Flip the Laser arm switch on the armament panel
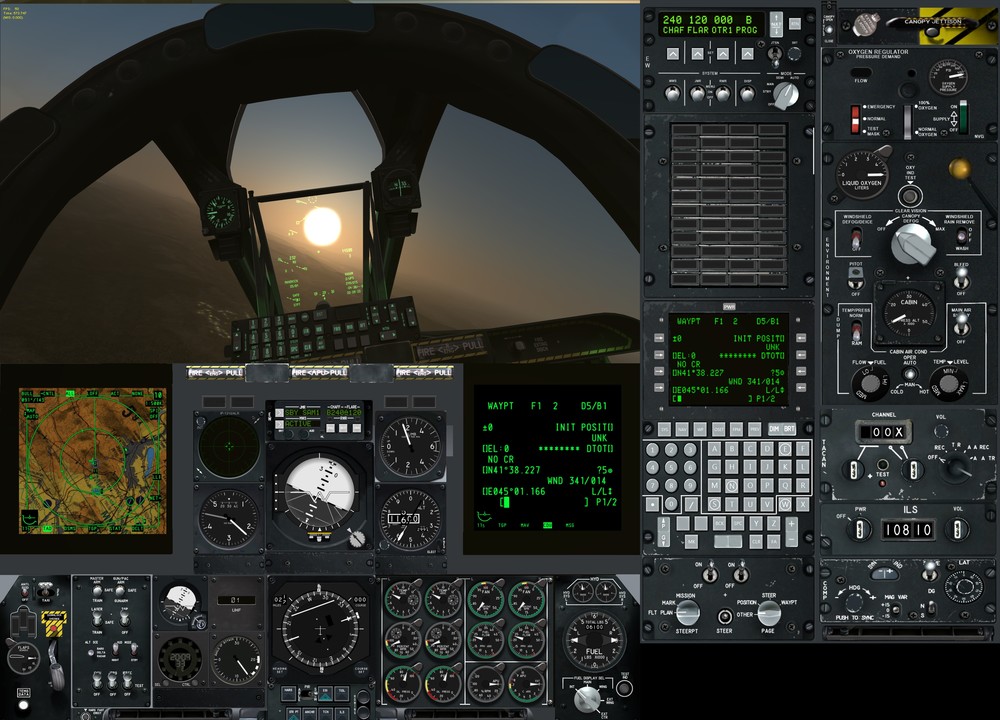 coord(97,619)
